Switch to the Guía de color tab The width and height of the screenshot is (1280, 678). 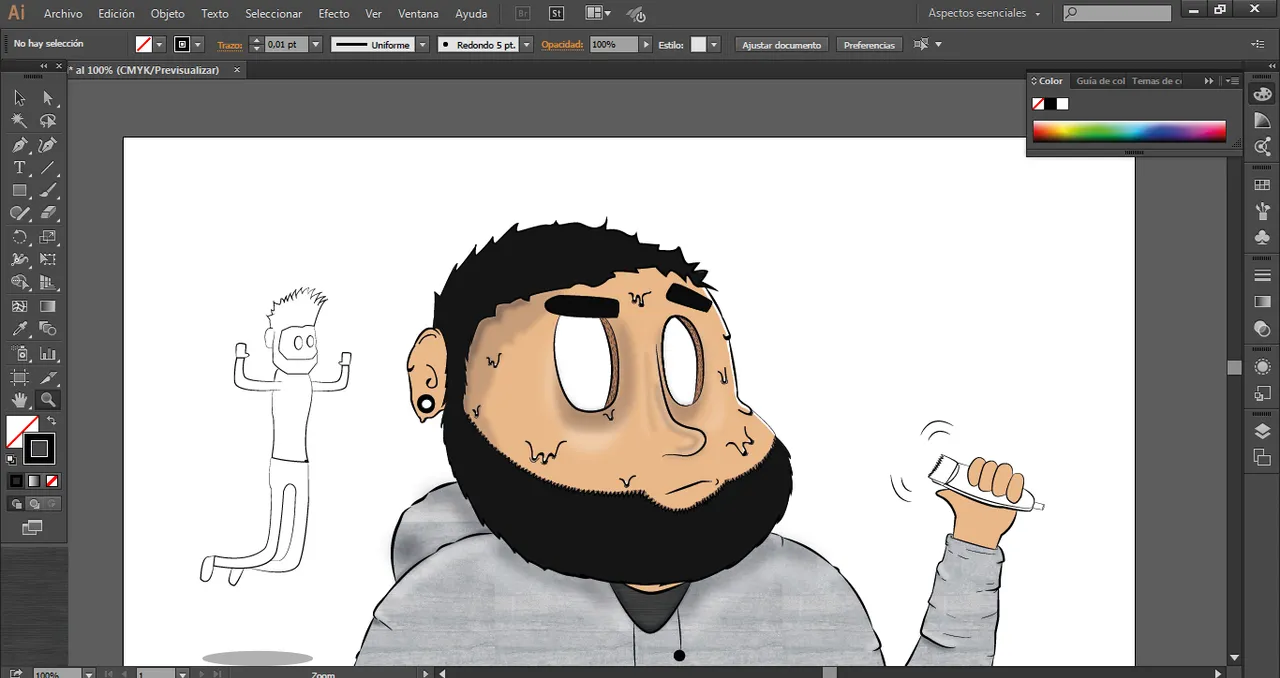point(1100,81)
